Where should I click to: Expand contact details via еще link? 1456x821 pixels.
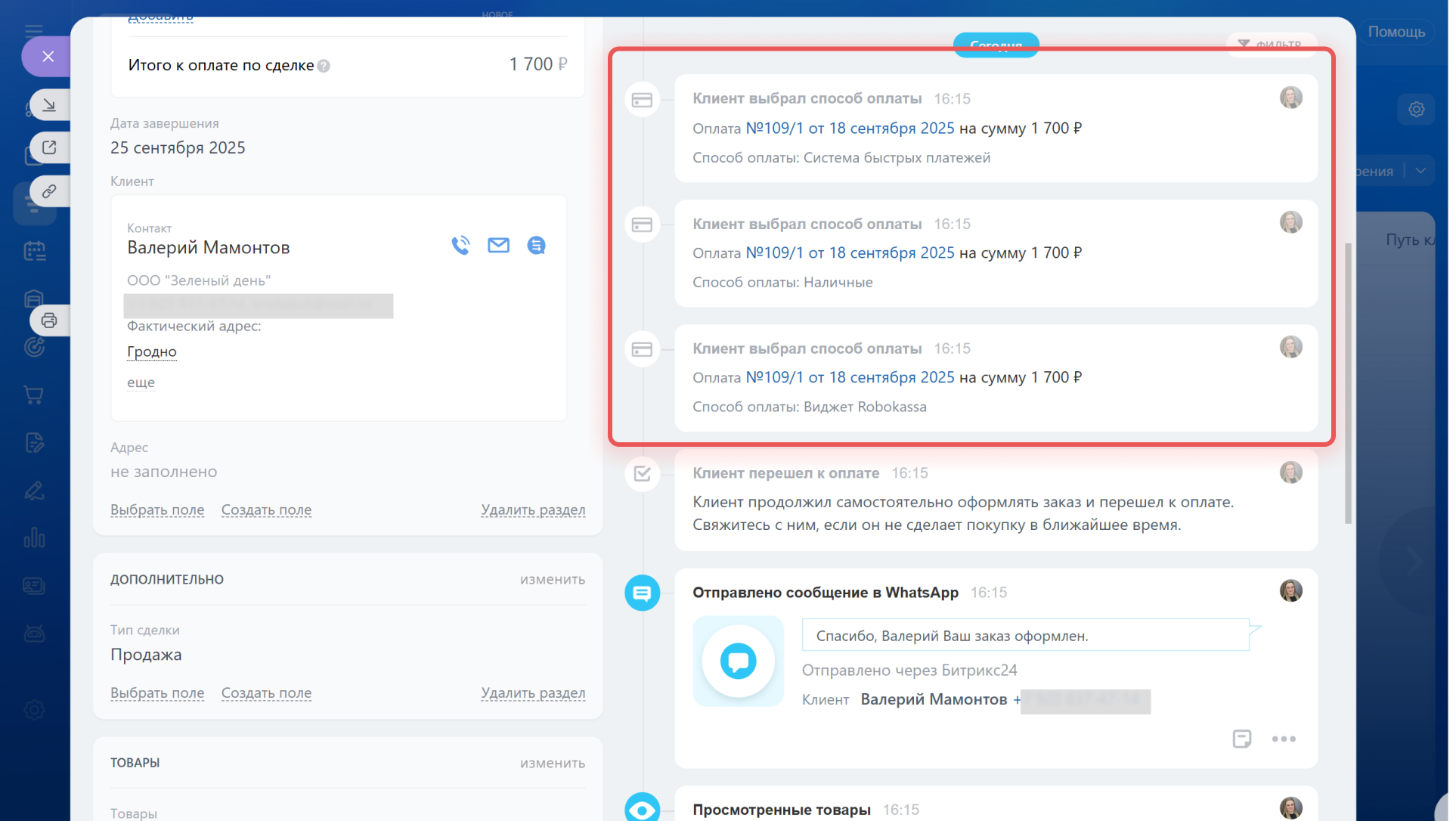tap(141, 383)
